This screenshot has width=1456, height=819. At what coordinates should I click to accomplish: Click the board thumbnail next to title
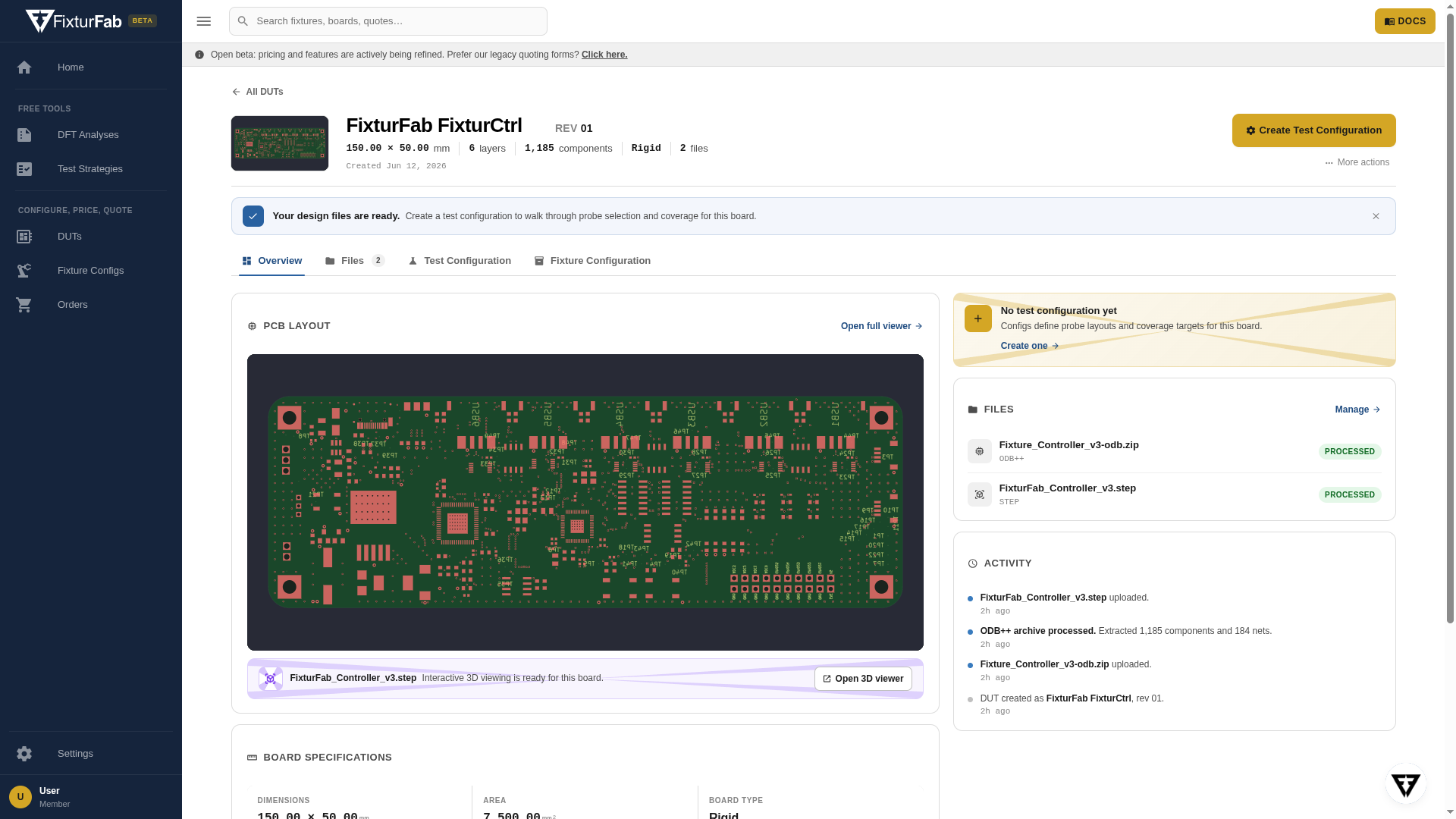point(280,143)
